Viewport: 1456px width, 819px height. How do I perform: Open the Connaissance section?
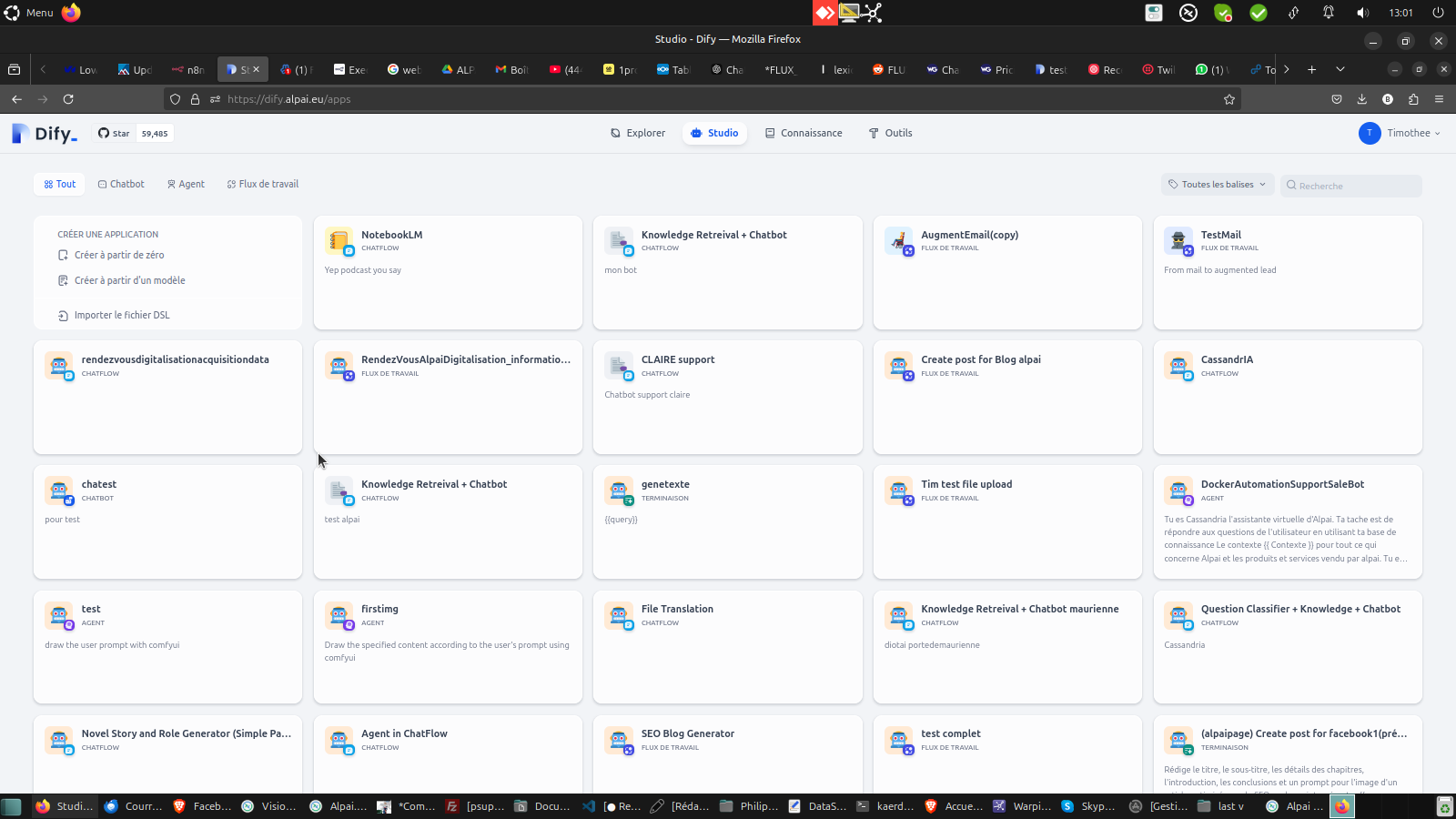[x=804, y=133]
